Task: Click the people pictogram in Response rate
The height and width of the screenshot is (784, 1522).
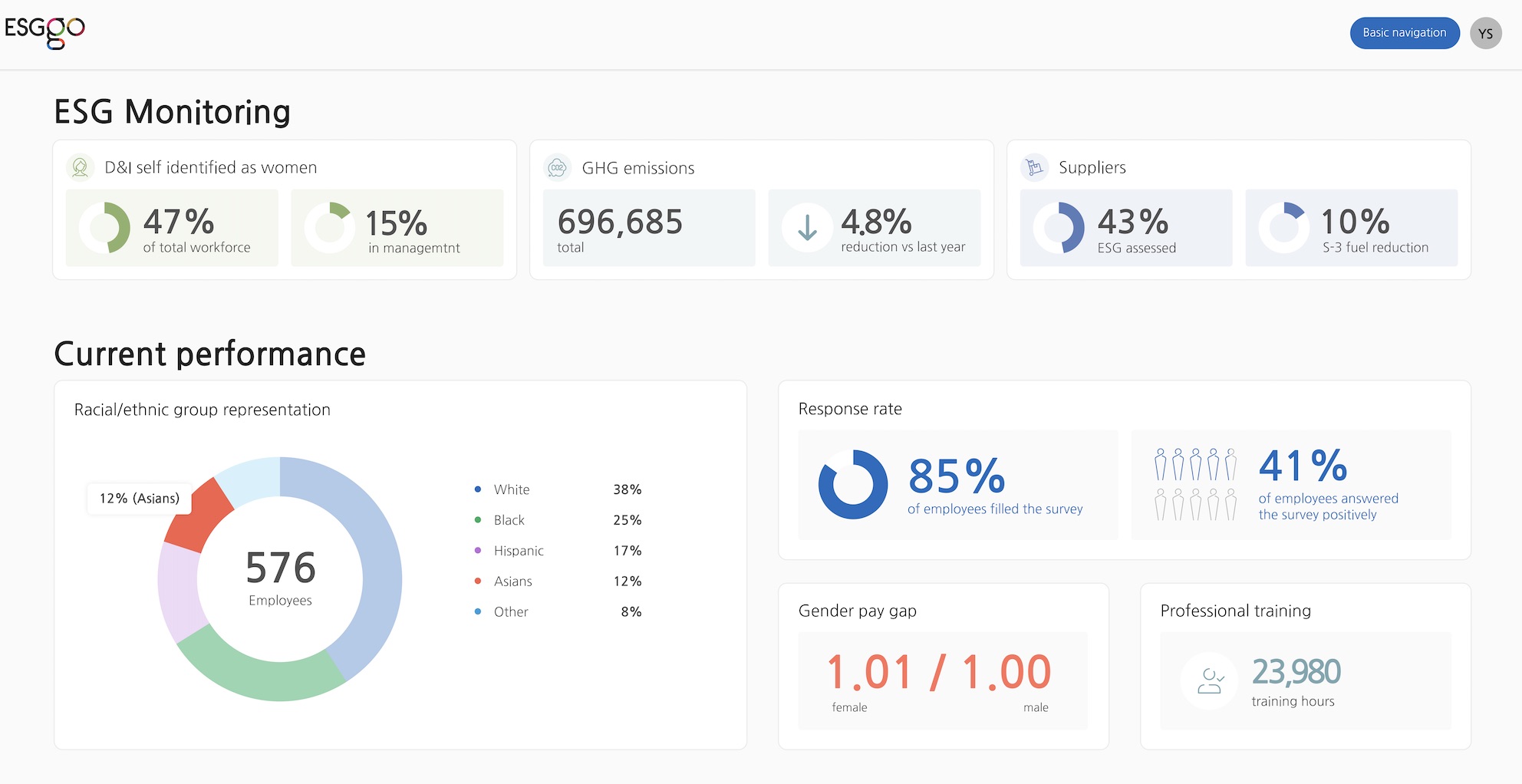Action: [x=1195, y=484]
